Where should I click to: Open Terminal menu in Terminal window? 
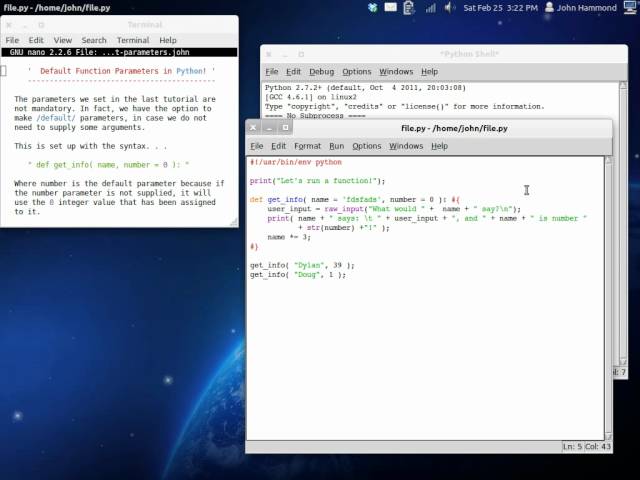click(x=133, y=40)
